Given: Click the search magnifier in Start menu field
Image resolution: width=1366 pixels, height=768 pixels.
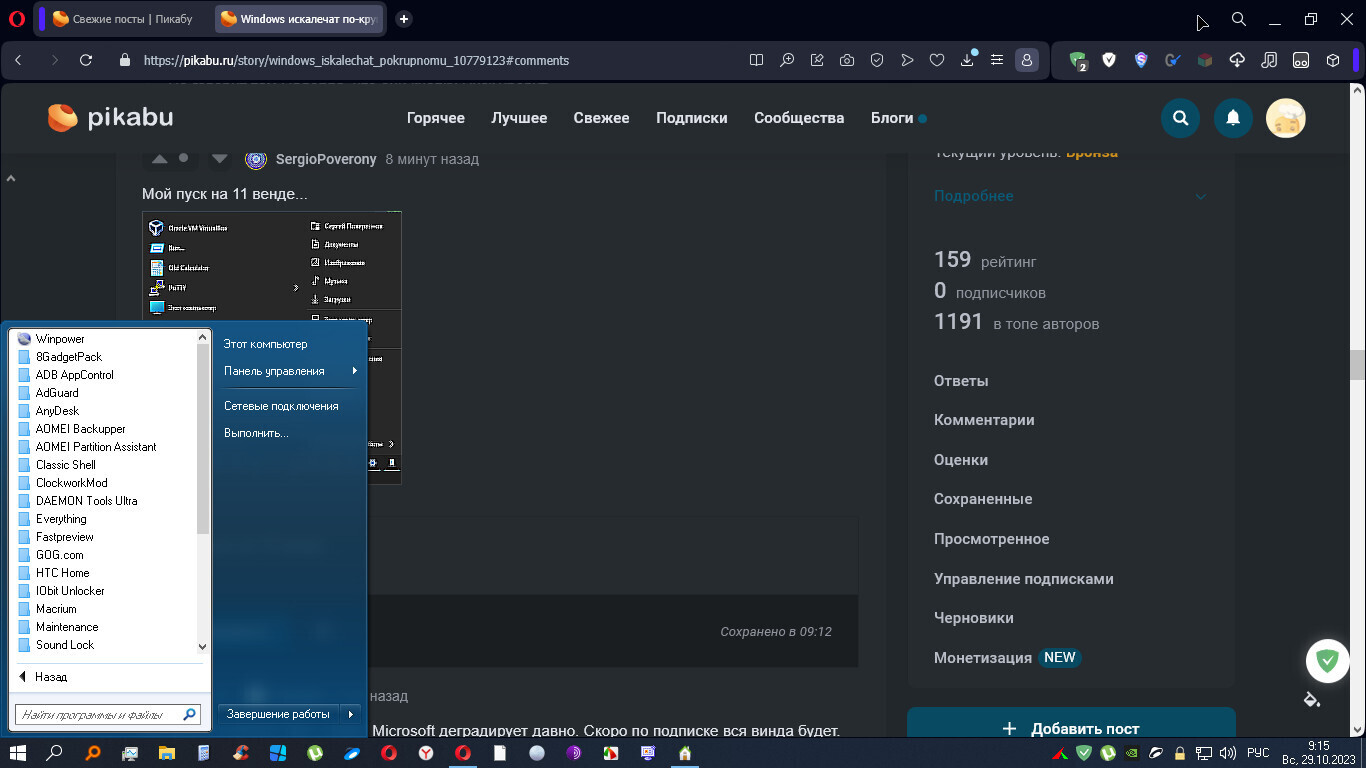Looking at the screenshot, I should [188, 715].
